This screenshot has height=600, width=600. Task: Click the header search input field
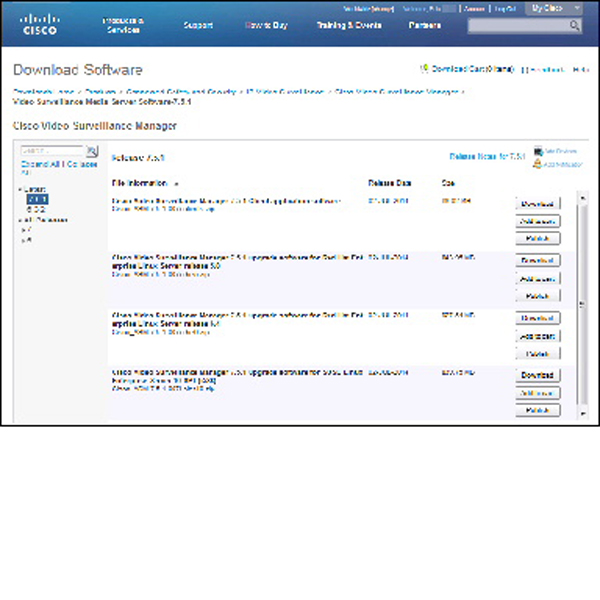pos(518,25)
